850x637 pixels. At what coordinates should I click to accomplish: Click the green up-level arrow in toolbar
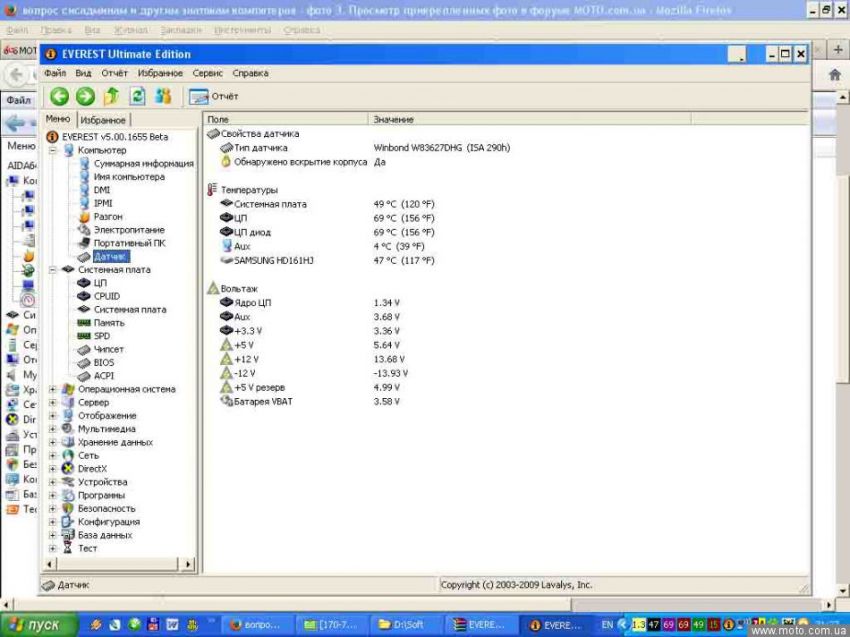111,96
